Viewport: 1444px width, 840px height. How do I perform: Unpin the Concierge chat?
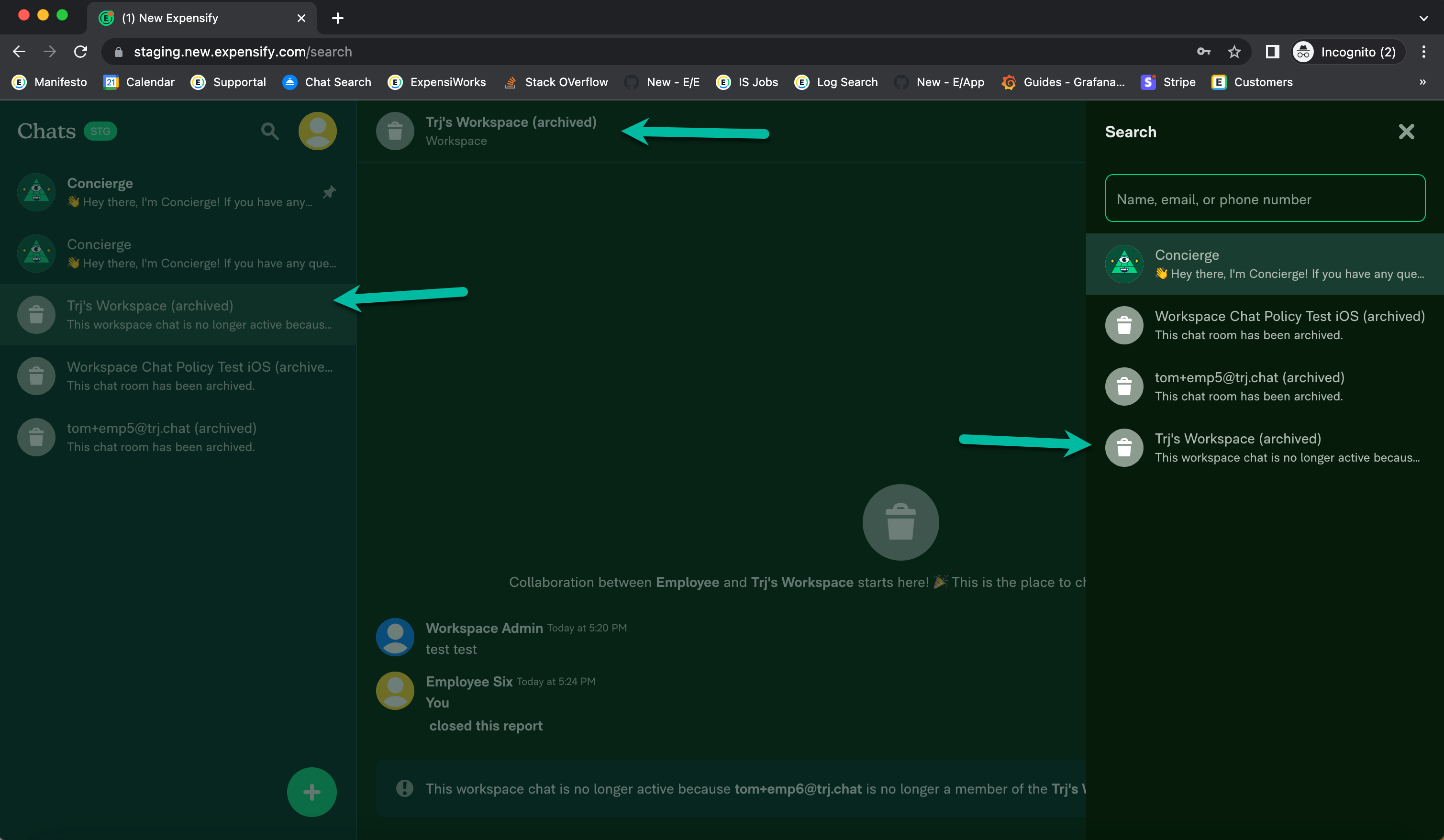330,192
